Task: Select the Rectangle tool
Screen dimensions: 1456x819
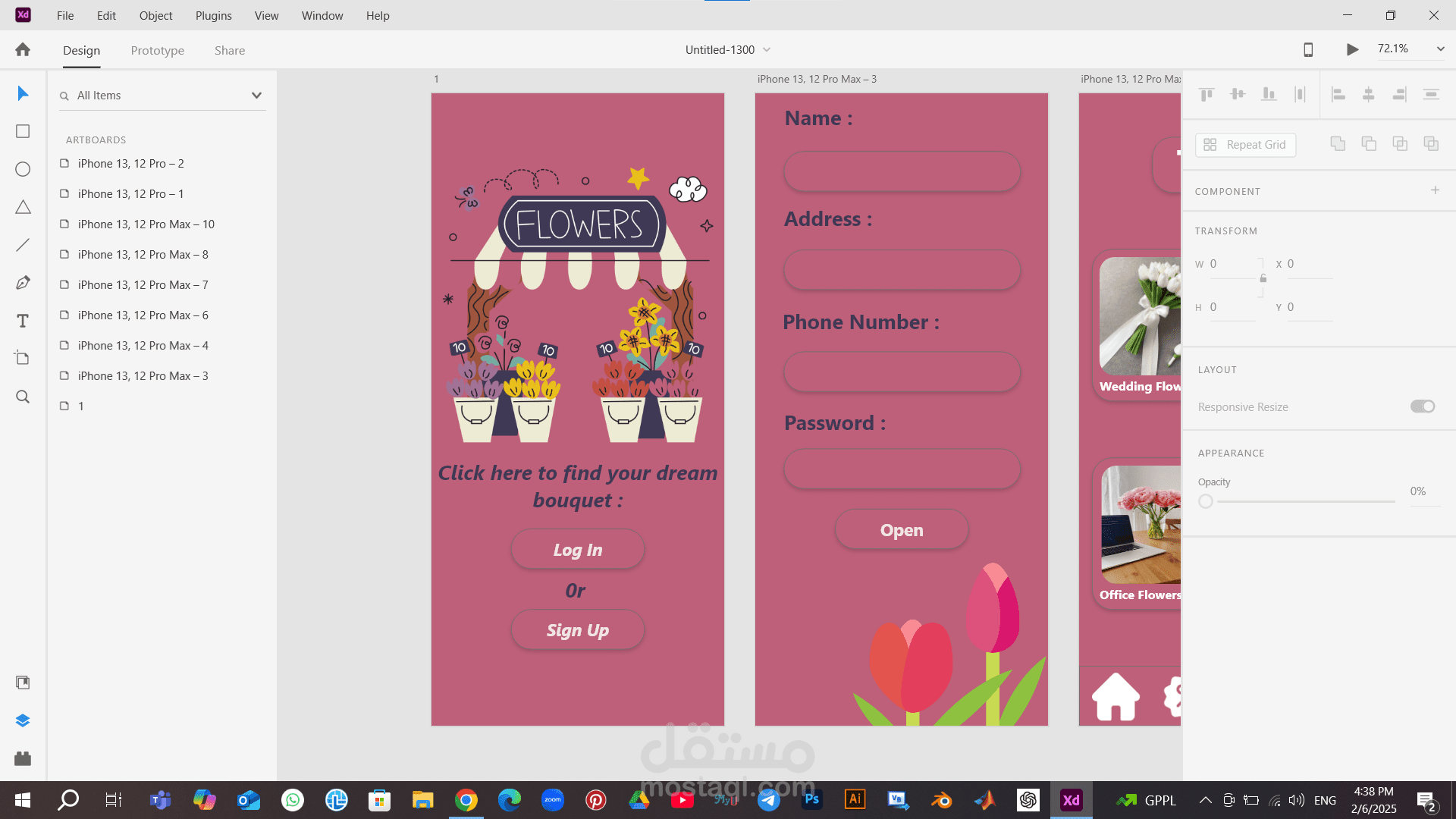Action: (x=23, y=131)
